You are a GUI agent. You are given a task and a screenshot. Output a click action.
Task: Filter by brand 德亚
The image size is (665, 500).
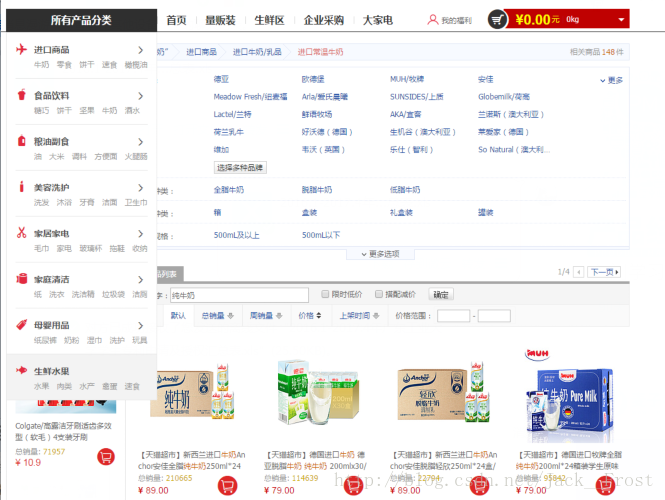click(x=221, y=79)
